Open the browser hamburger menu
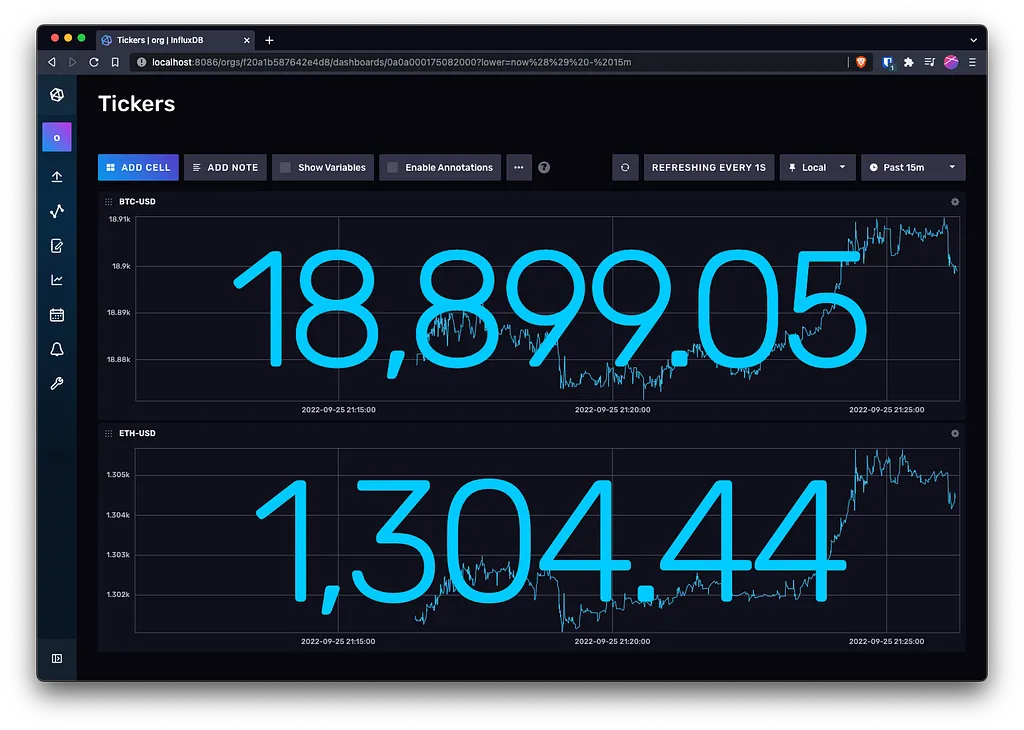 [972, 62]
